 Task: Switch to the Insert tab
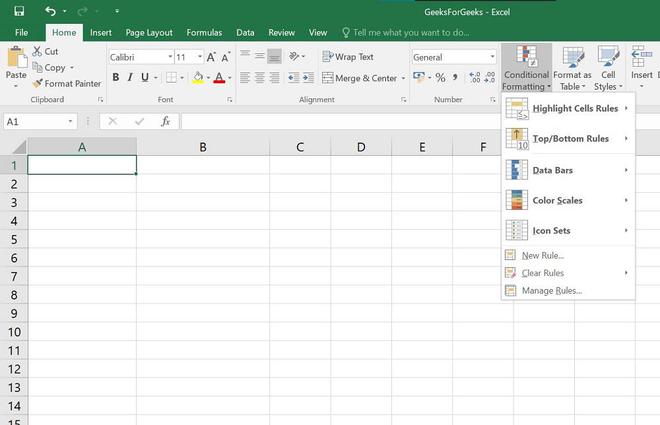click(101, 32)
